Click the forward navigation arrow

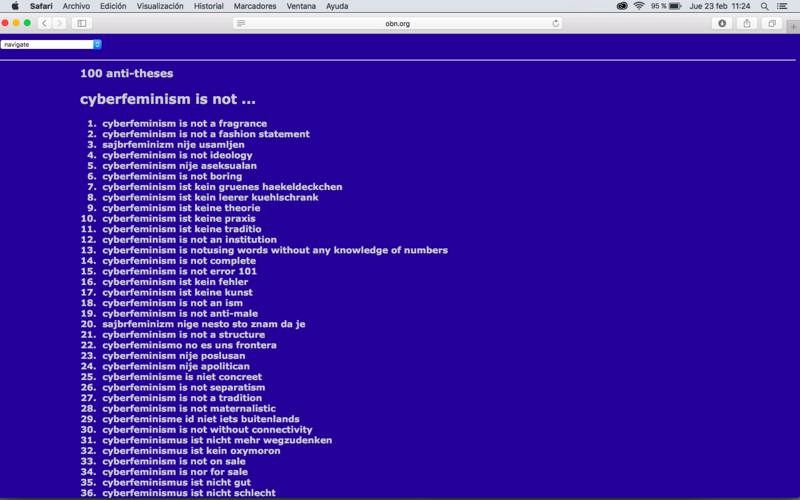[x=58, y=23]
